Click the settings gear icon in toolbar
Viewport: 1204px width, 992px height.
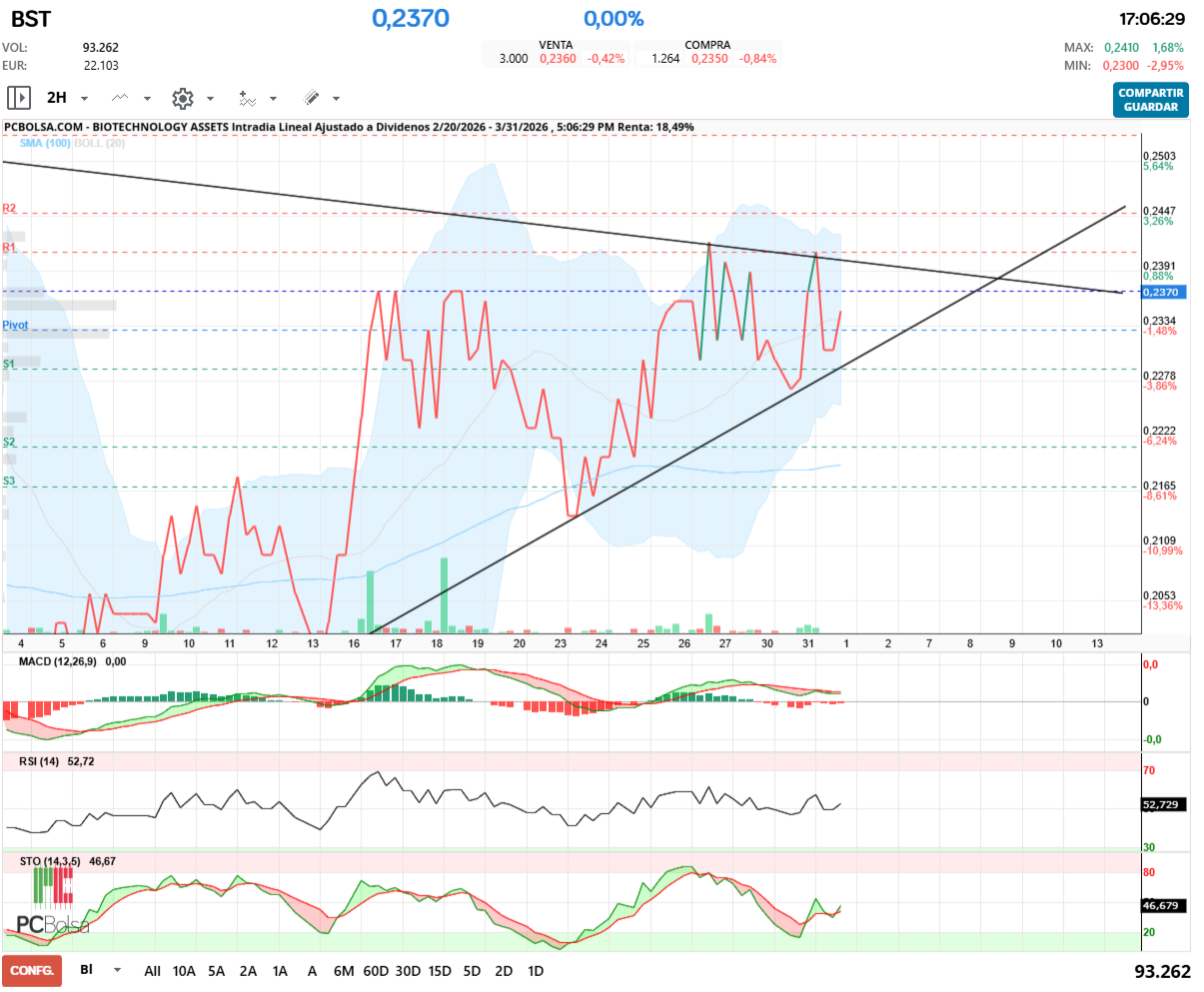pyautogui.click(x=182, y=98)
